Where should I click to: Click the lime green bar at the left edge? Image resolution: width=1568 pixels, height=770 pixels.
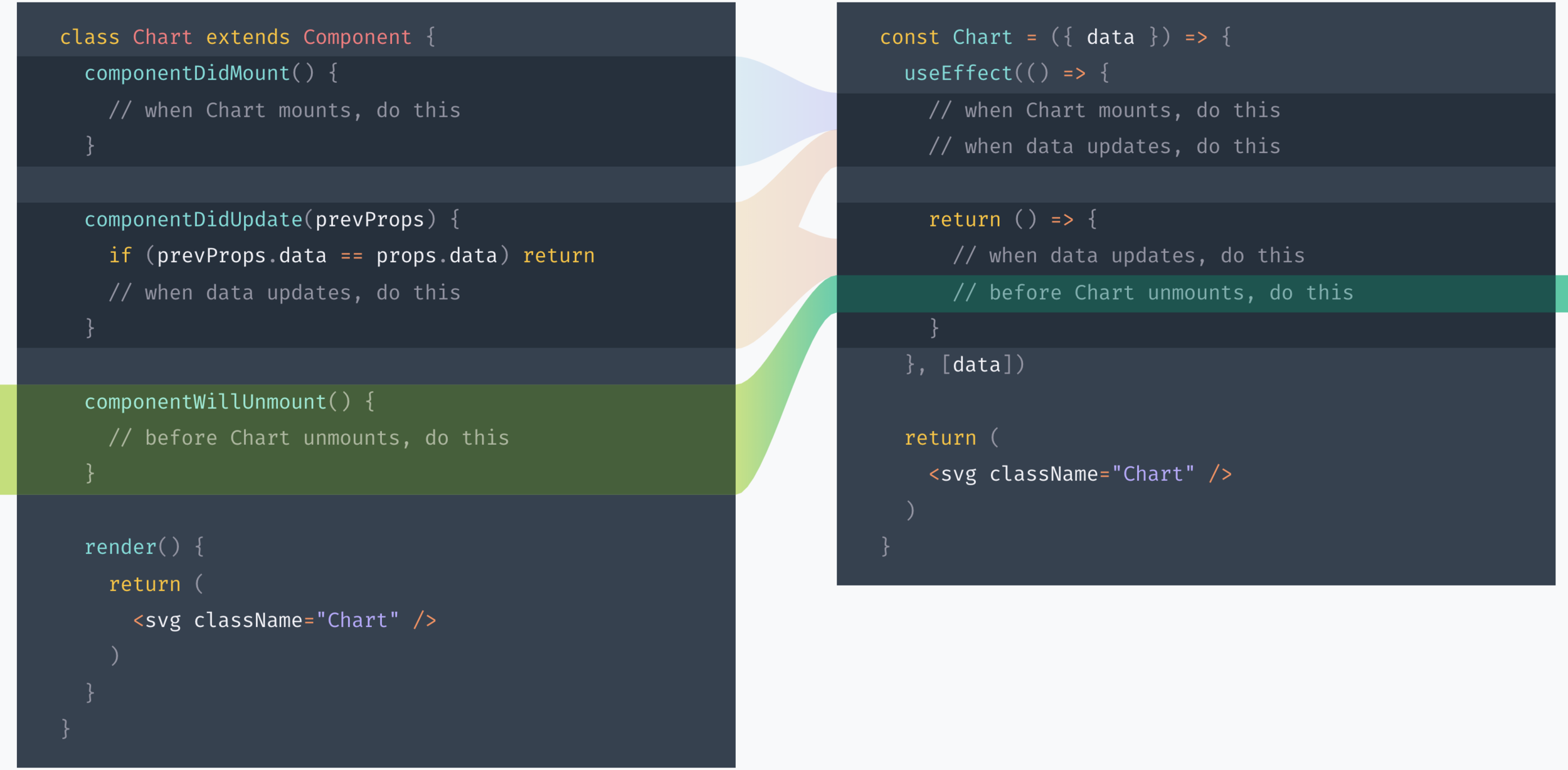[8, 439]
